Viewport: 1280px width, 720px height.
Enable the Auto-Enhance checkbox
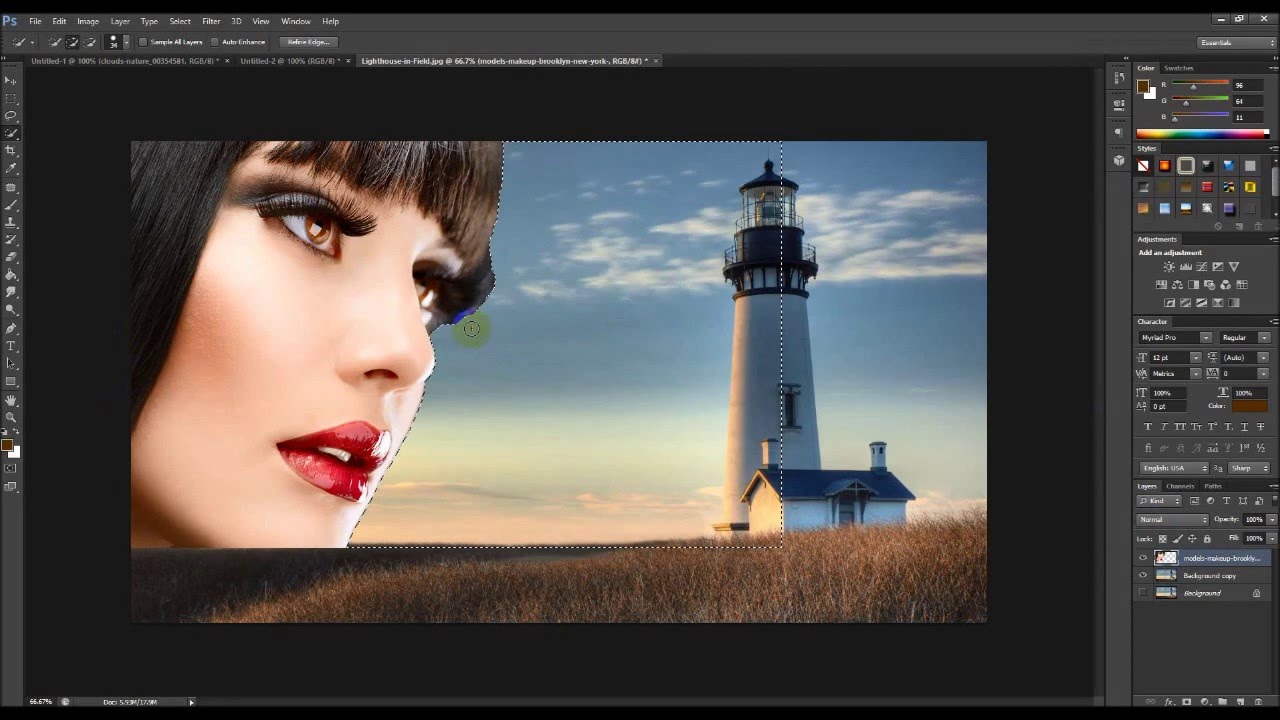[215, 42]
